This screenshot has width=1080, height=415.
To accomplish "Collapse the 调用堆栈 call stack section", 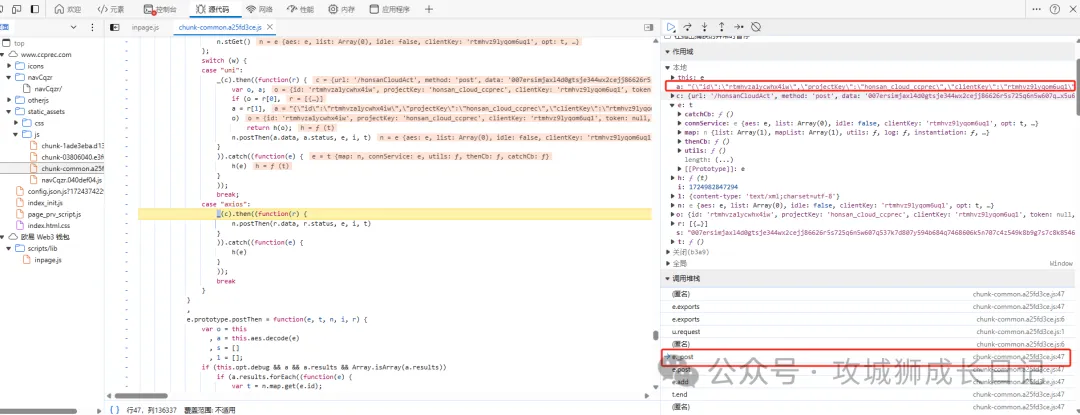I will pos(666,278).
